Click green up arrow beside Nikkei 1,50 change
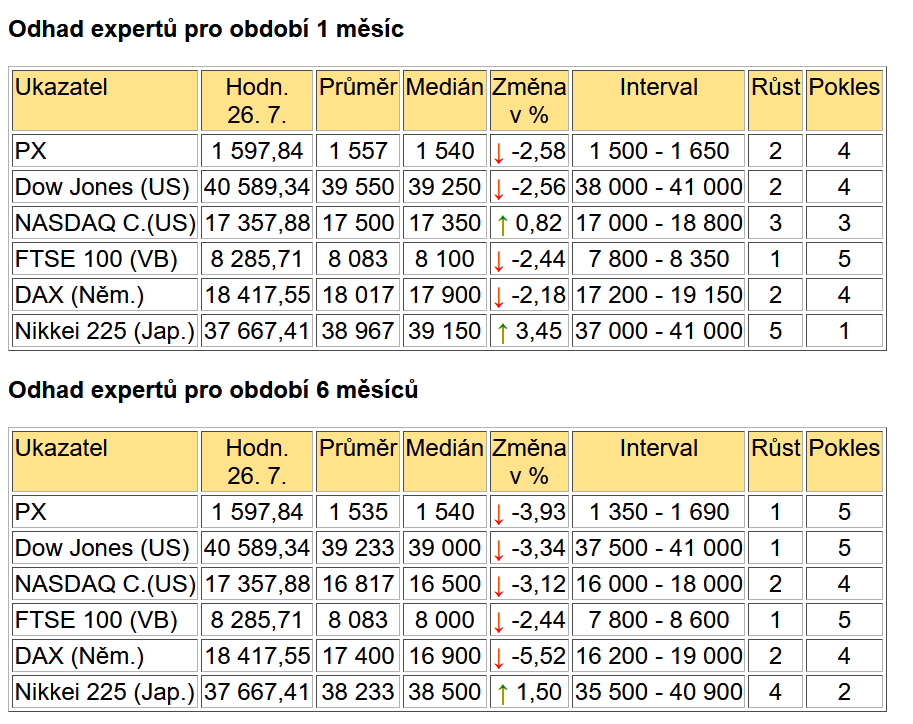The width and height of the screenshot is (913, 724). pos(502,694)
